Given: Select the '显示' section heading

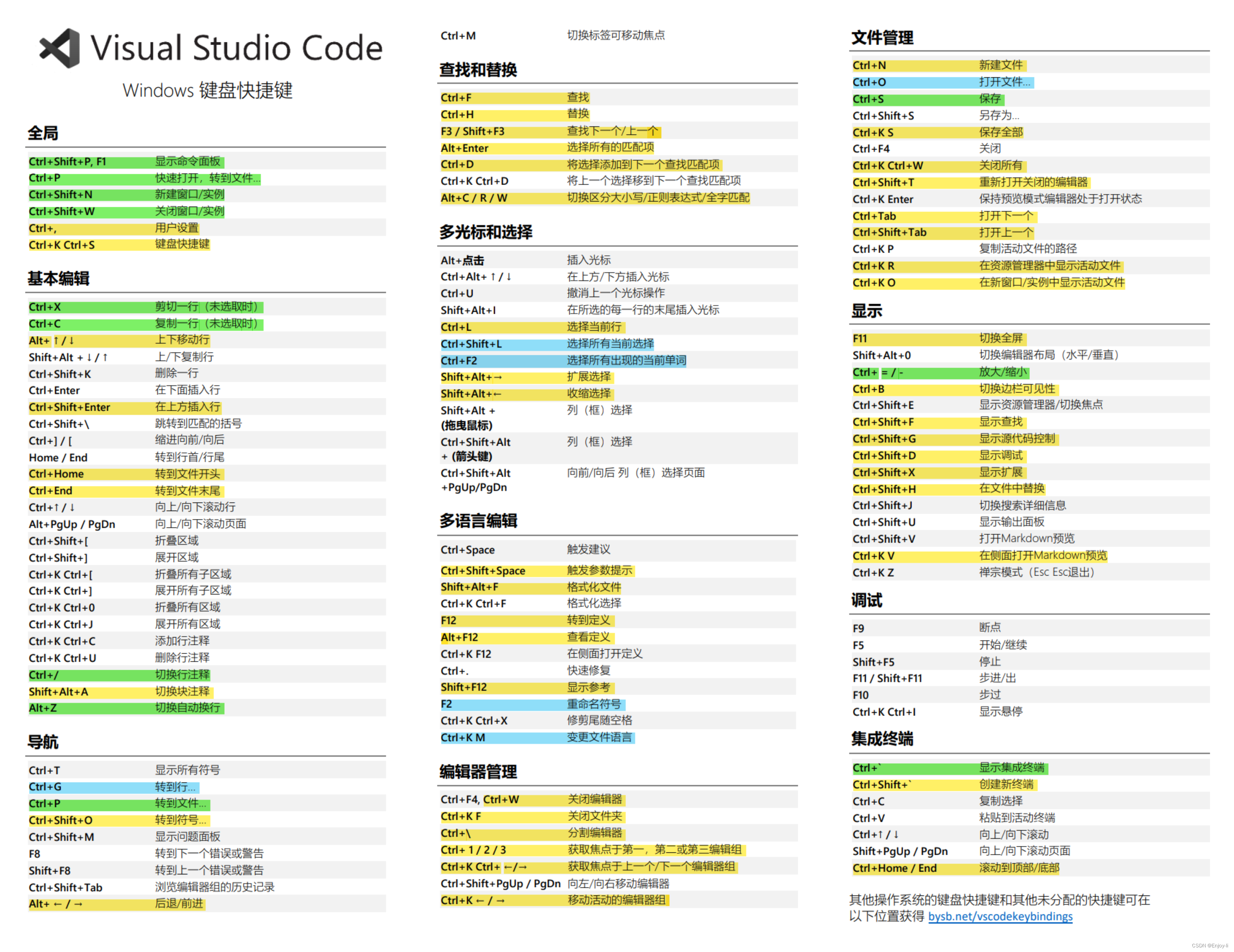Looking at the screenshot, I should click(867, 311).
